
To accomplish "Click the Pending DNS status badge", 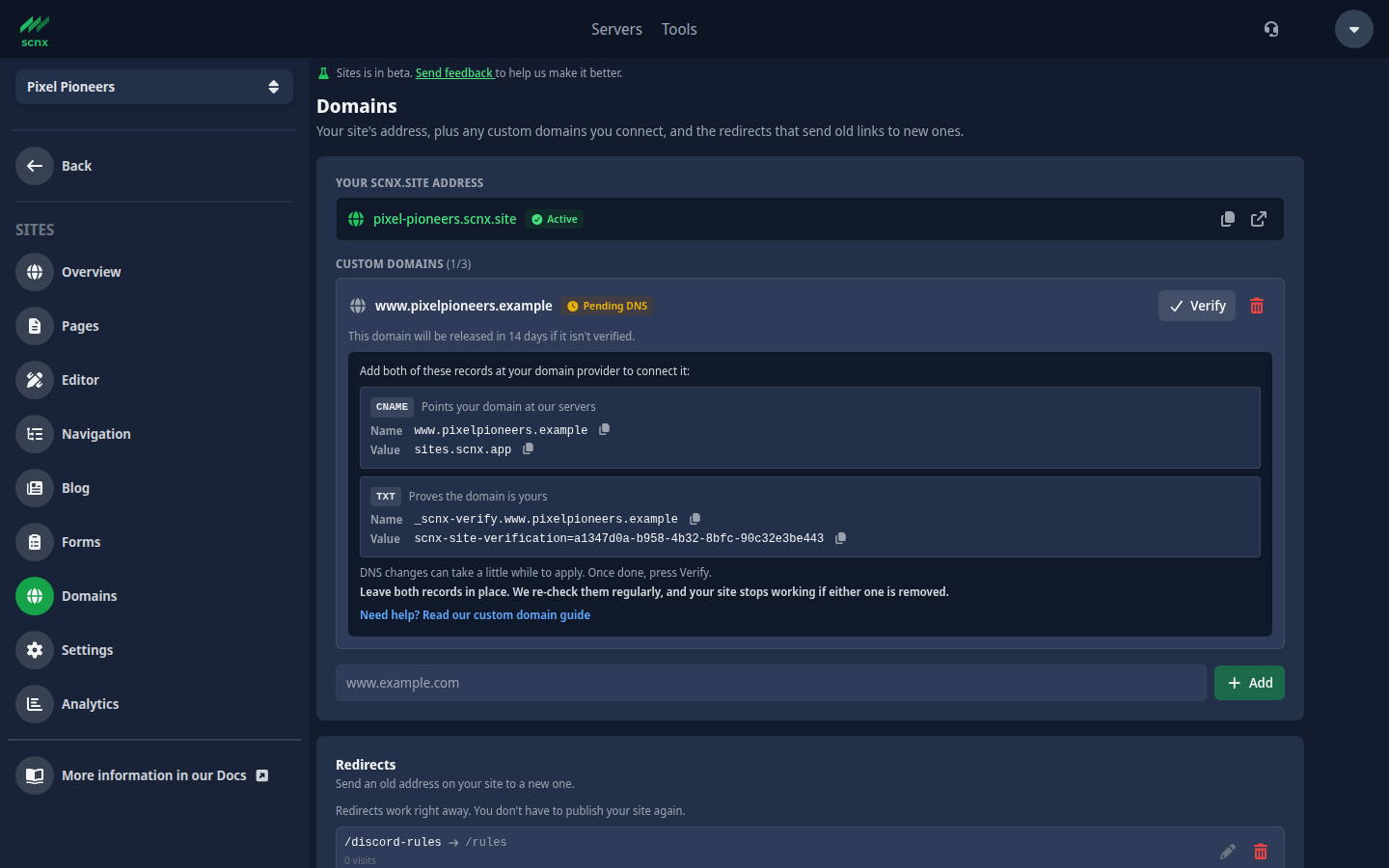I will (608, 306).
